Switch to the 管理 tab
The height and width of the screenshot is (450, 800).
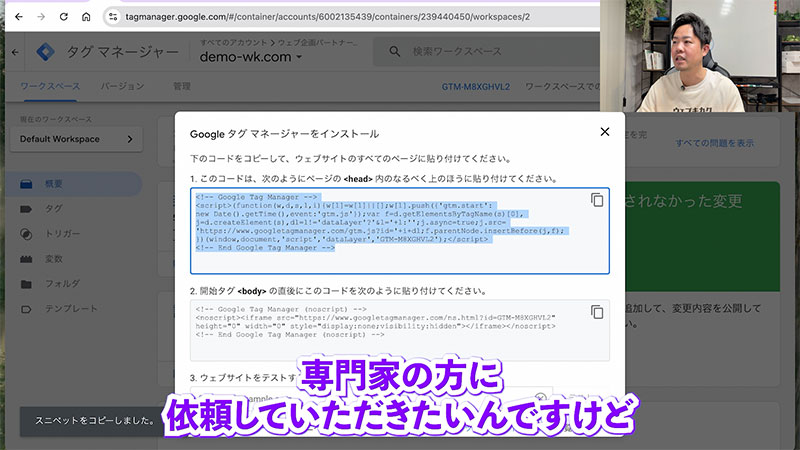click(181, 86)
